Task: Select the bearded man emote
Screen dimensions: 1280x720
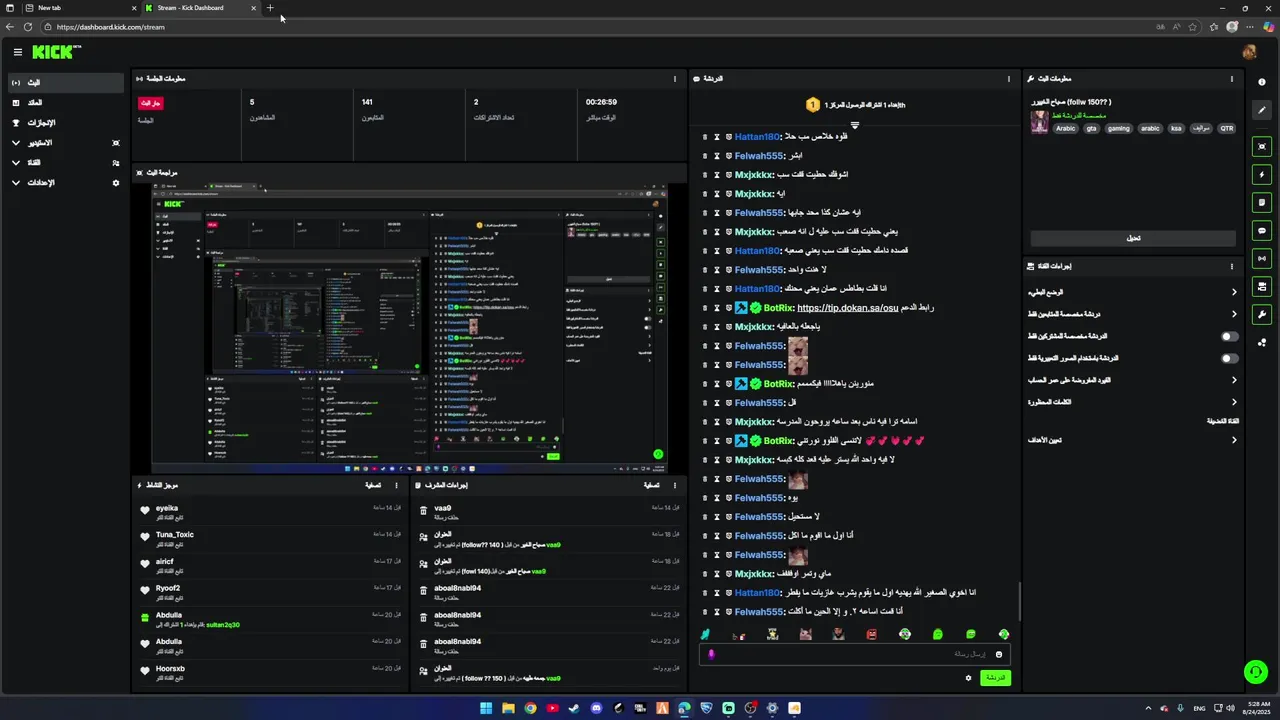Action: (839, 634)
